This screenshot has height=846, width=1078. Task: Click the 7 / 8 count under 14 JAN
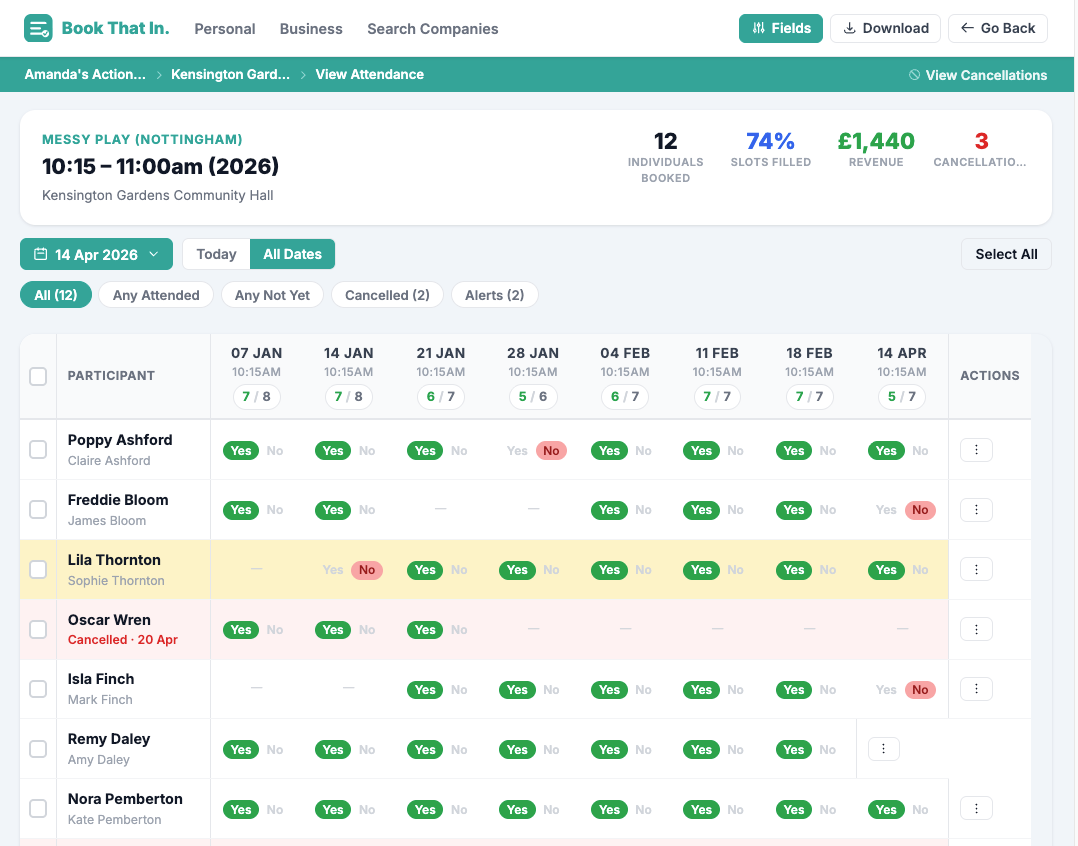349,397
